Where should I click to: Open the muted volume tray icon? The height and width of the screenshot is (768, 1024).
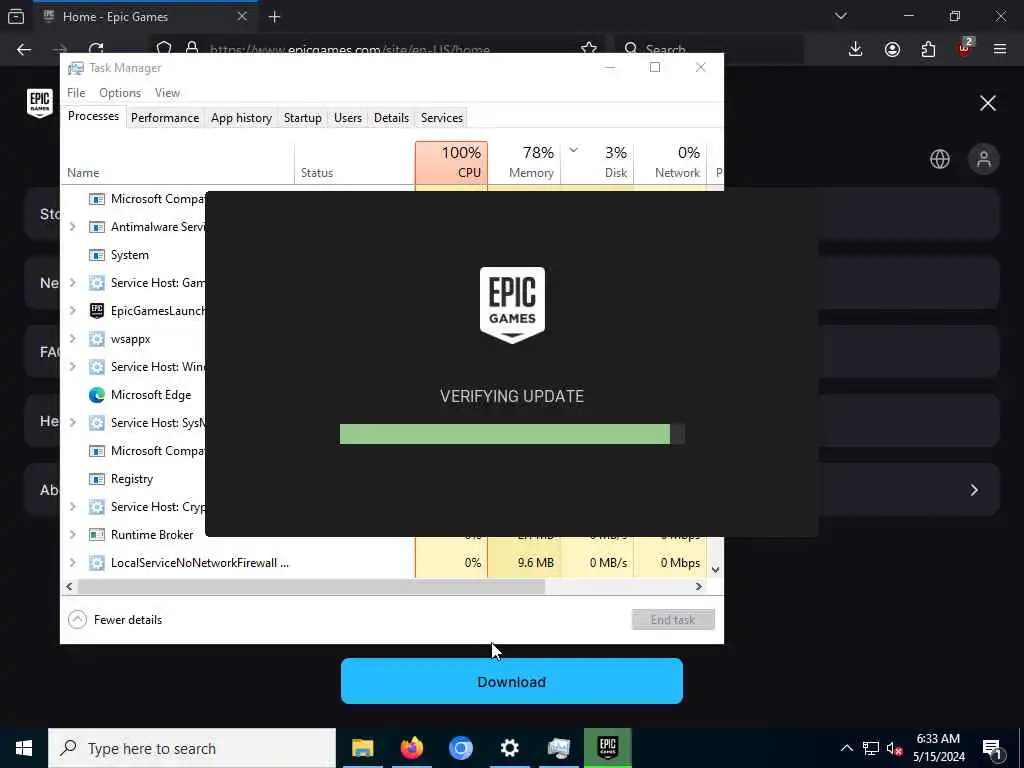coord(894,748)
